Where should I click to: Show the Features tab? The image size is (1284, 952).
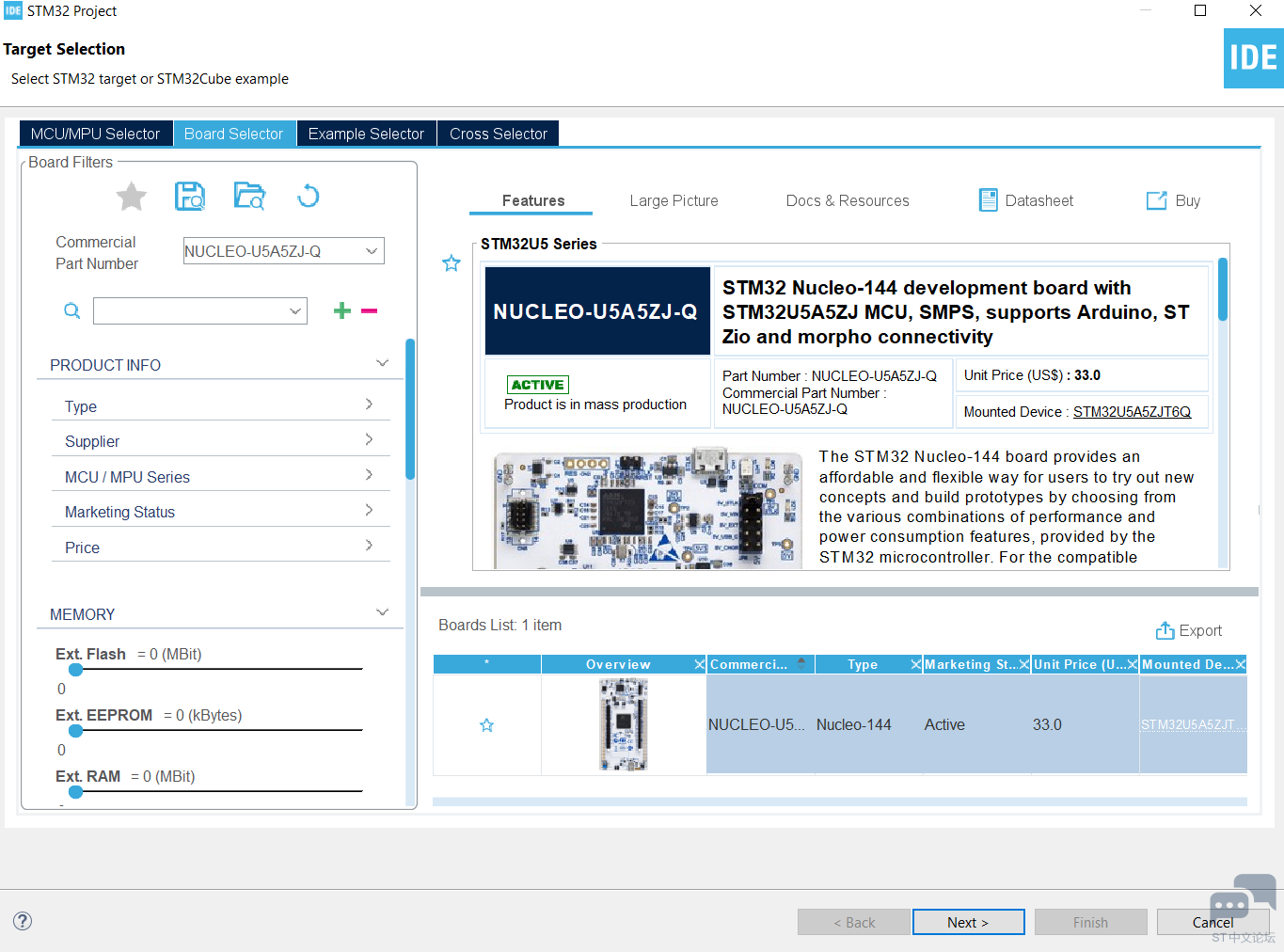click(x=533, y=200)
